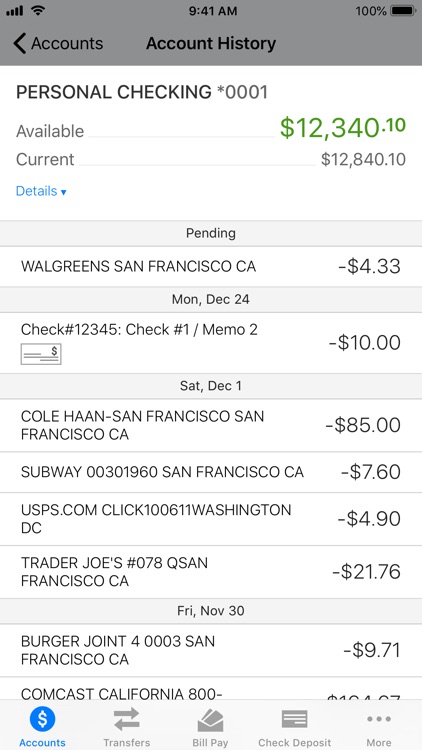Open Check#12345 transaction row
422x750 pixels.
click(x=211, y=343)
